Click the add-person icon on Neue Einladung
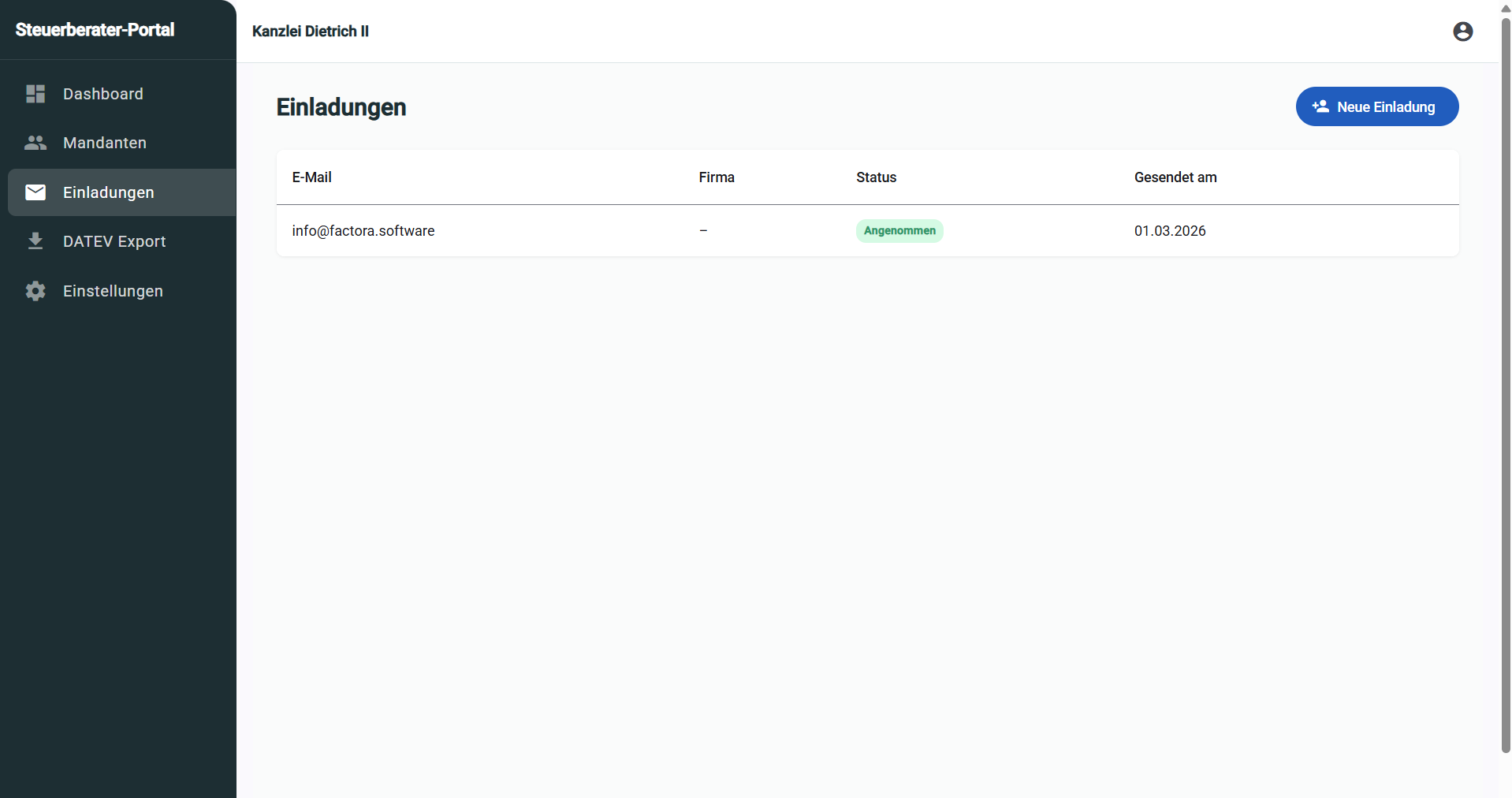Image resolution: width=1512 pixels, height=798 pixels. point(1320,106)
